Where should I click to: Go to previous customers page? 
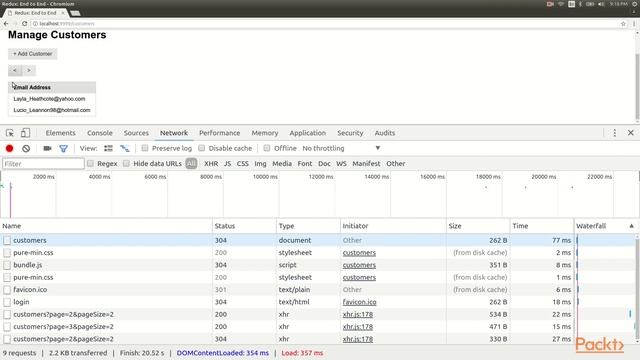15,71
